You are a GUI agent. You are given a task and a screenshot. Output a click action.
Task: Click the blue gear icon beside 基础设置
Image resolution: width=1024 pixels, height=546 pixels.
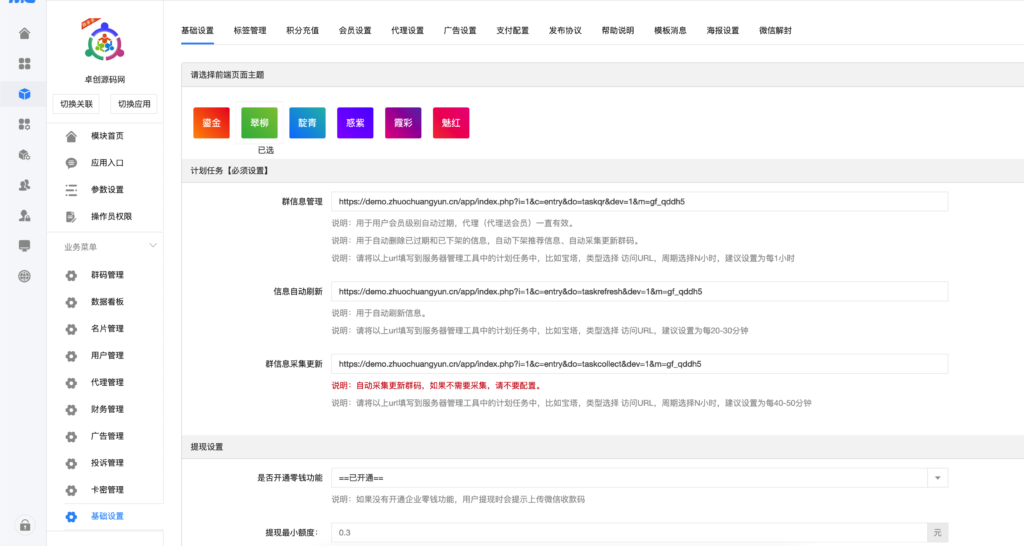point(71,517)
